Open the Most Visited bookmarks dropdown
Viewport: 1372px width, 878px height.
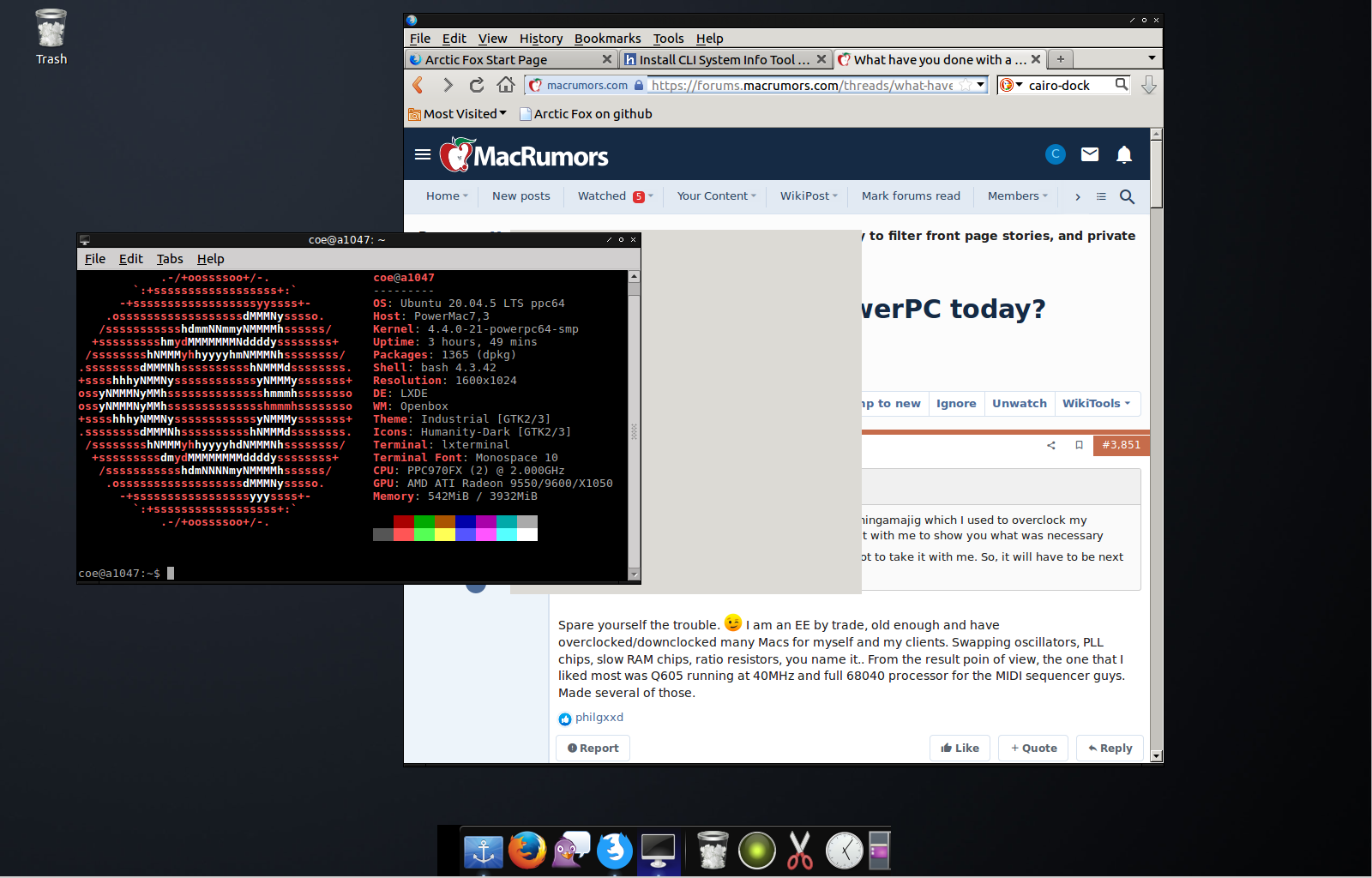pos(458,114)
